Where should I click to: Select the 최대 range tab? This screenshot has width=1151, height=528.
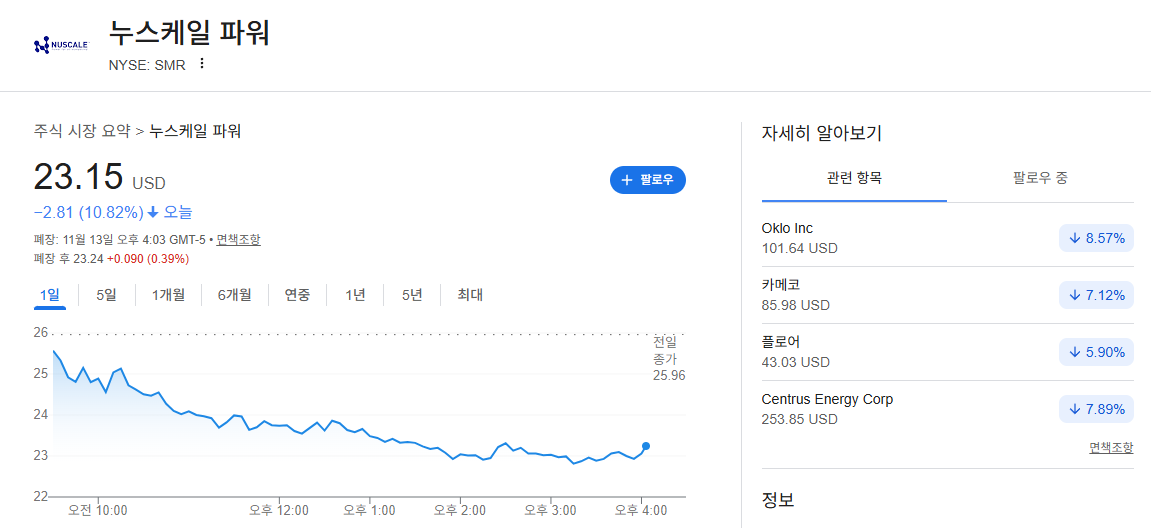click(470, 295)
